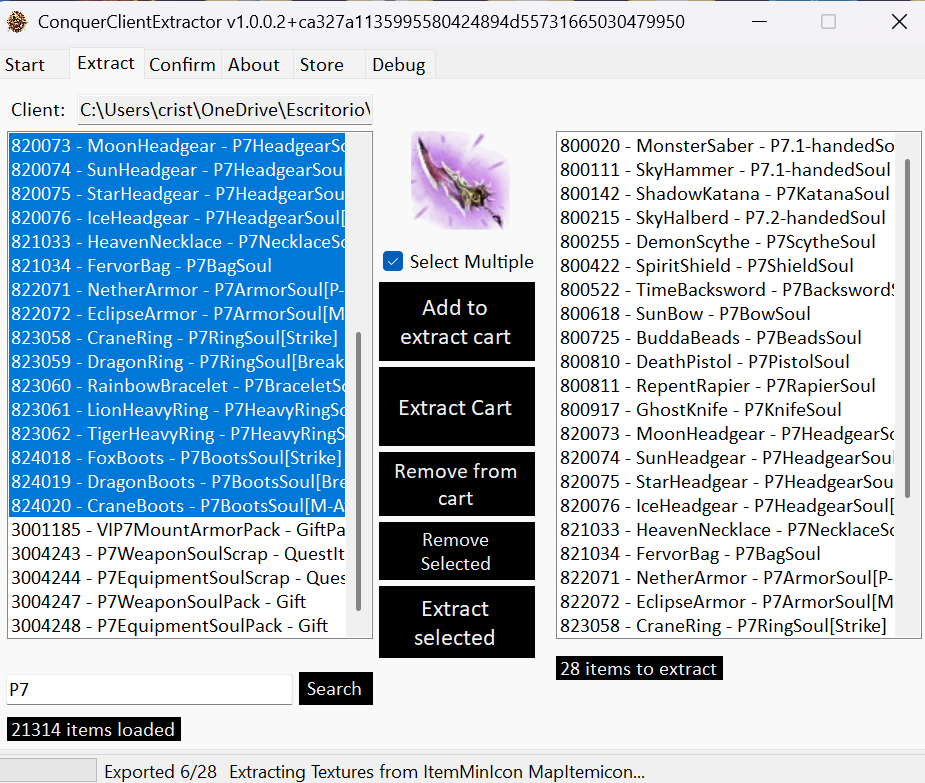Click the ConquerClientExtractor app icon in title bar
The image size is (925, 783).
click(17, 22)
